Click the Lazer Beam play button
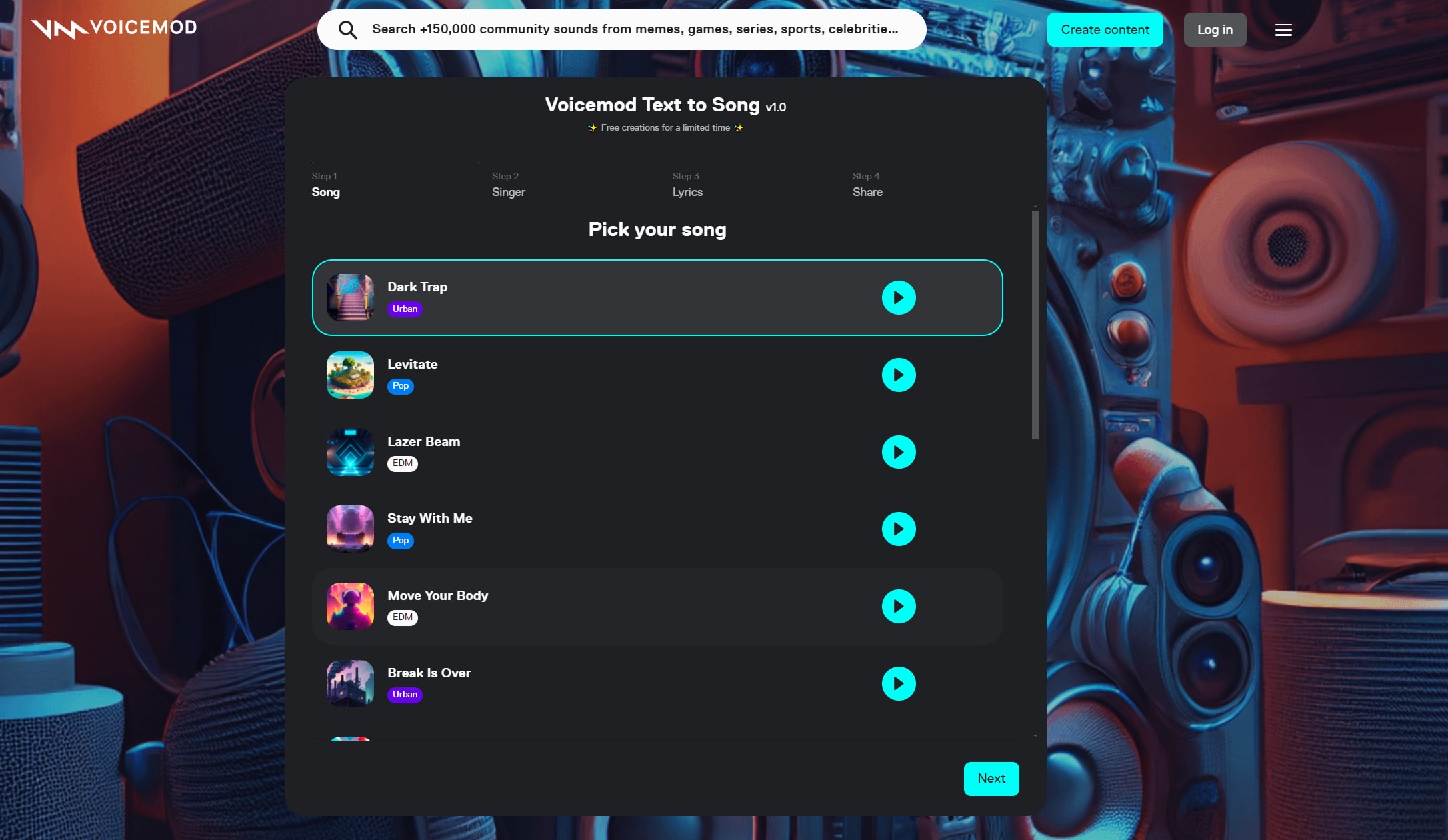Screen dimensions: 1448x840 898,451
